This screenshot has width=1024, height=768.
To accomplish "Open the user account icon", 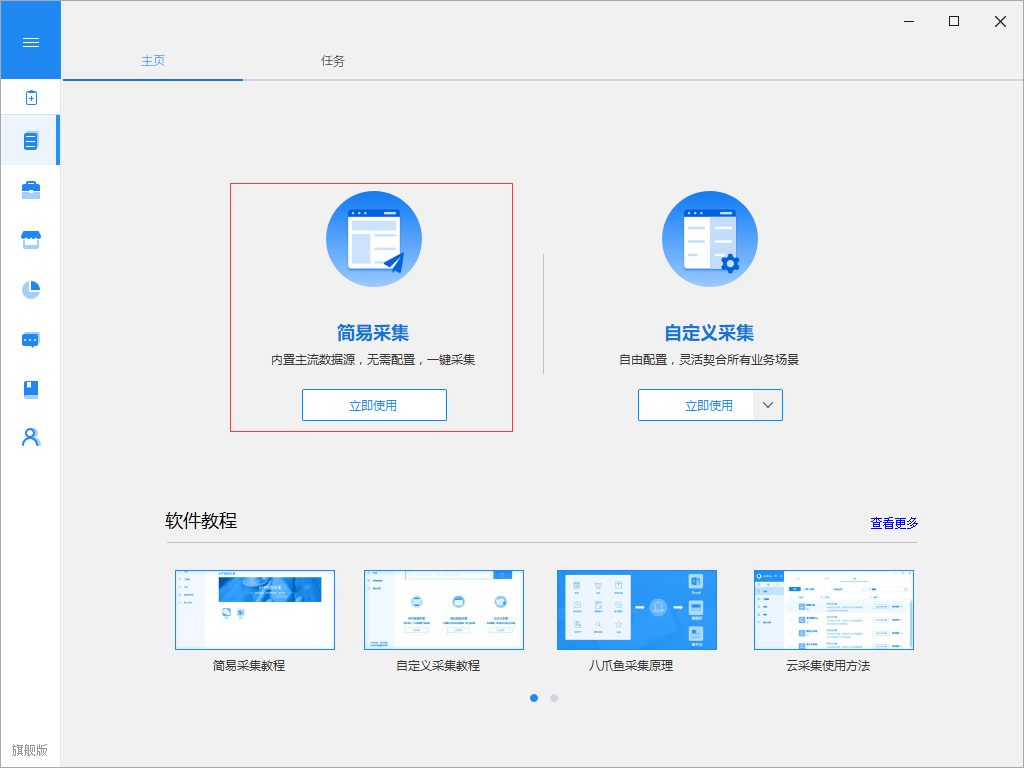I will coord(31,437).
